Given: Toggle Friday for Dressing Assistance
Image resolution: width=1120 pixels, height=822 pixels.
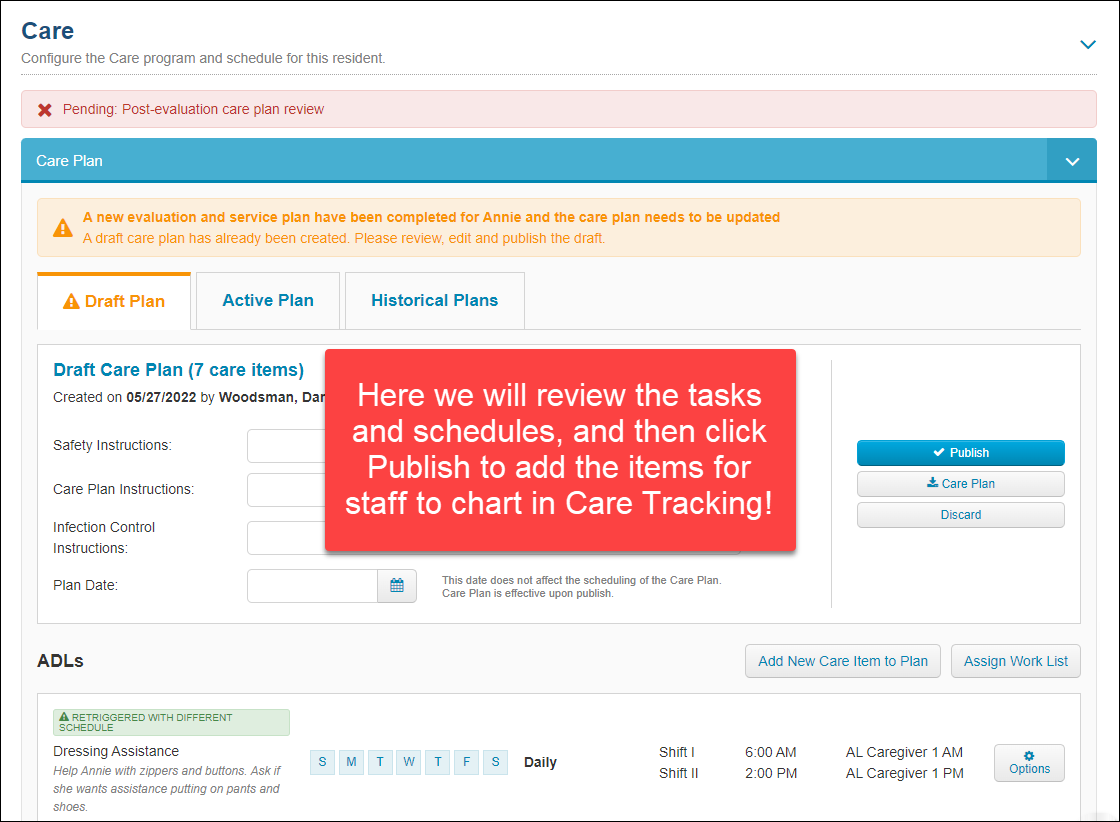Looking at the screenshot, I should coord(466,762).
